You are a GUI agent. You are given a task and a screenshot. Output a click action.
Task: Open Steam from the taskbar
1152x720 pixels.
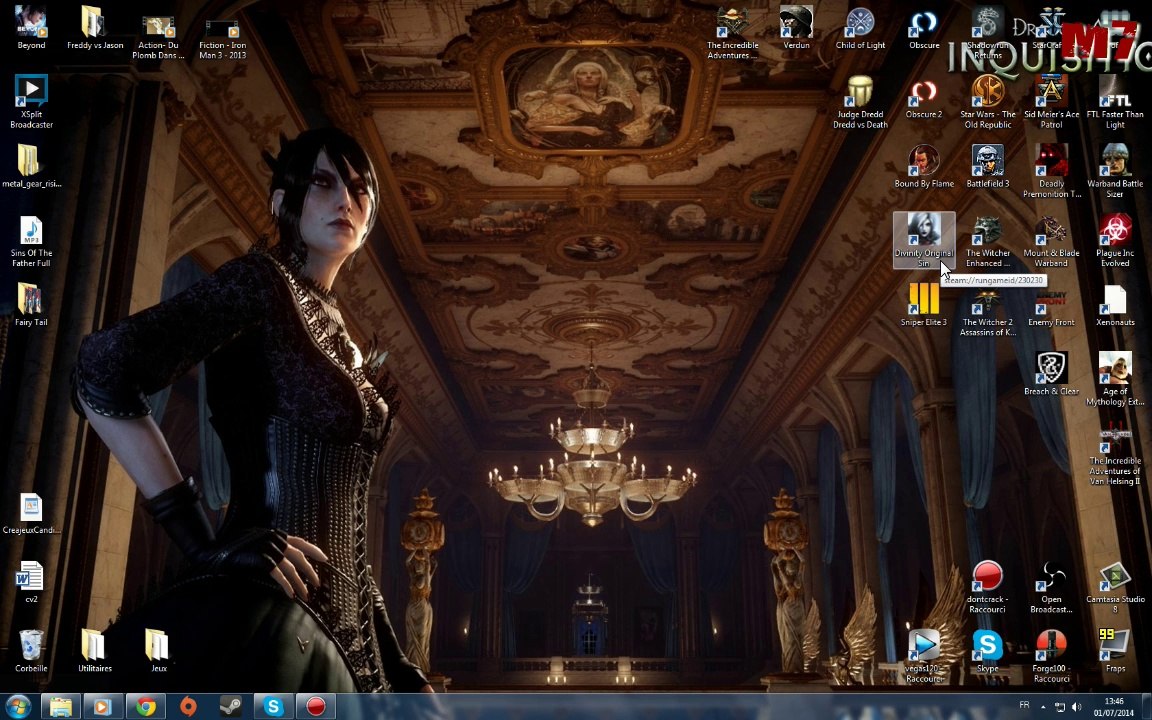[231, 707]
